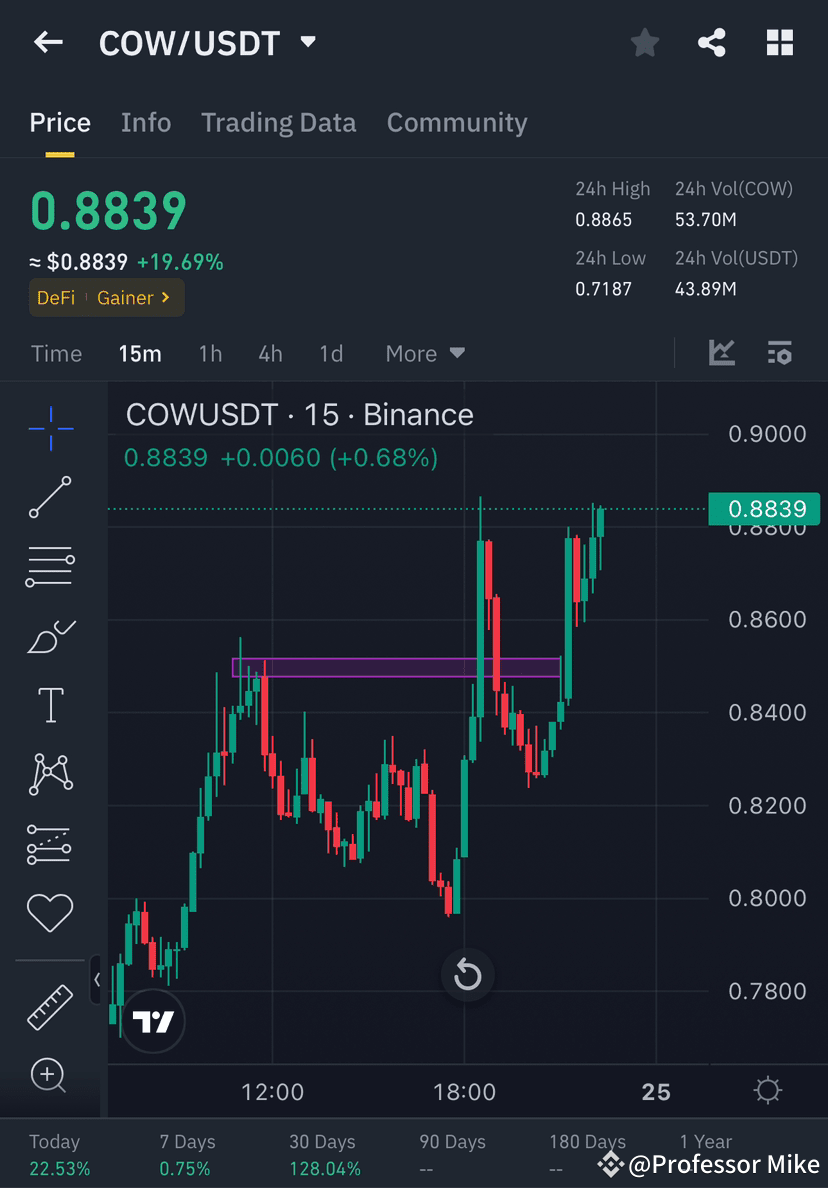
Task: Click the TradingView logo on the chart
Action: point(151,1021)
